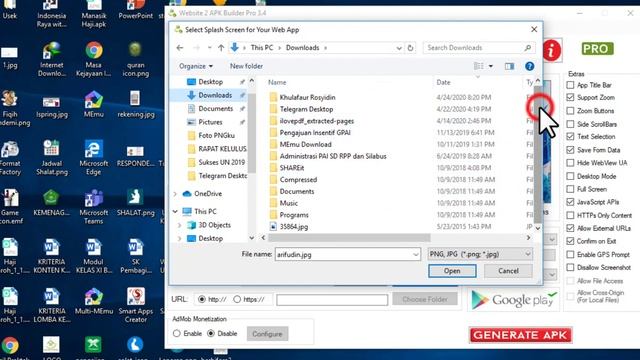Open the Microsoft Edge desktop icon
The height and width of the screenshot is (360, 640).
(93, 158)
